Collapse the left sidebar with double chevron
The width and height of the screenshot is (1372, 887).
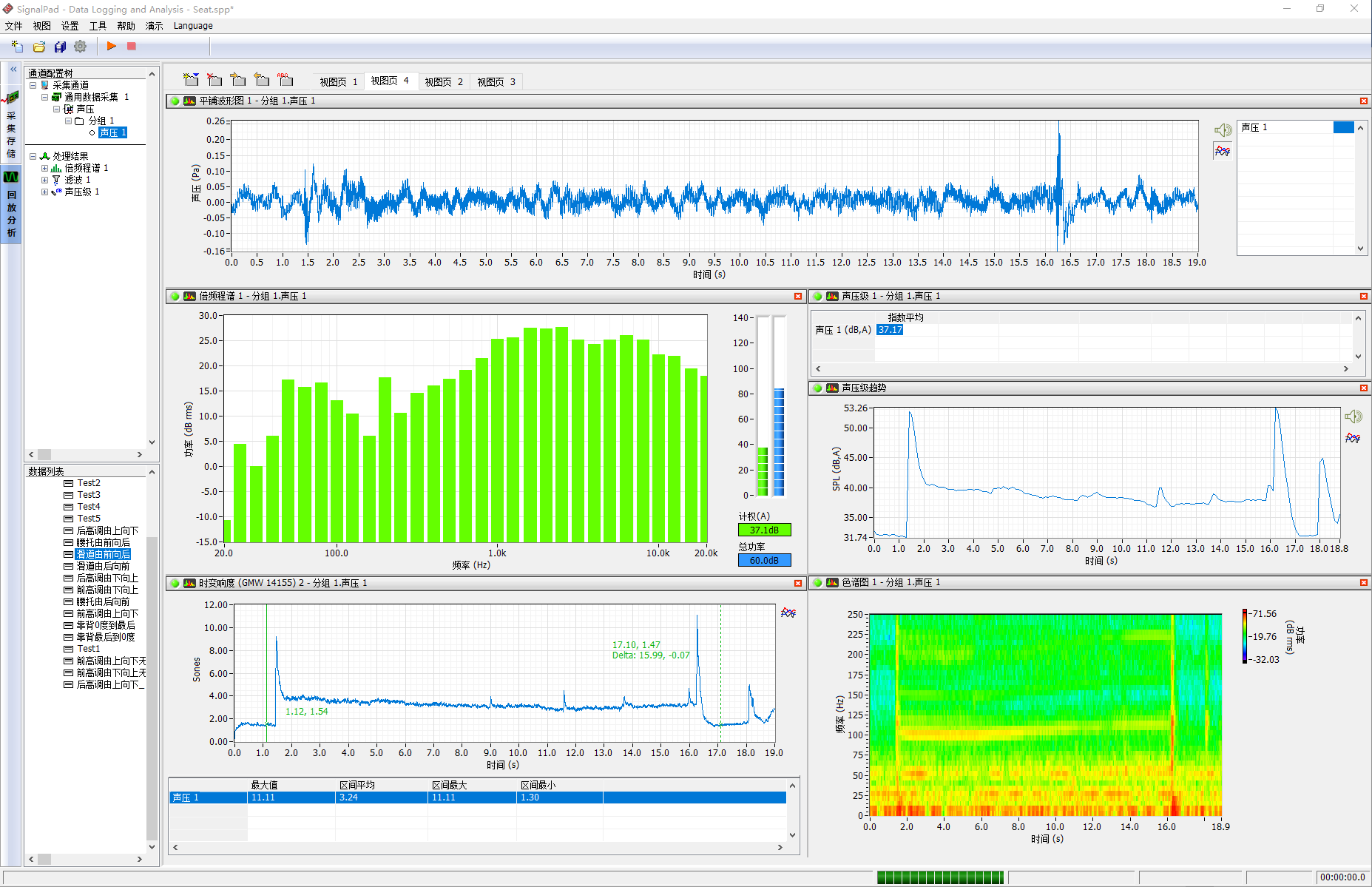(x=13, y=69)
